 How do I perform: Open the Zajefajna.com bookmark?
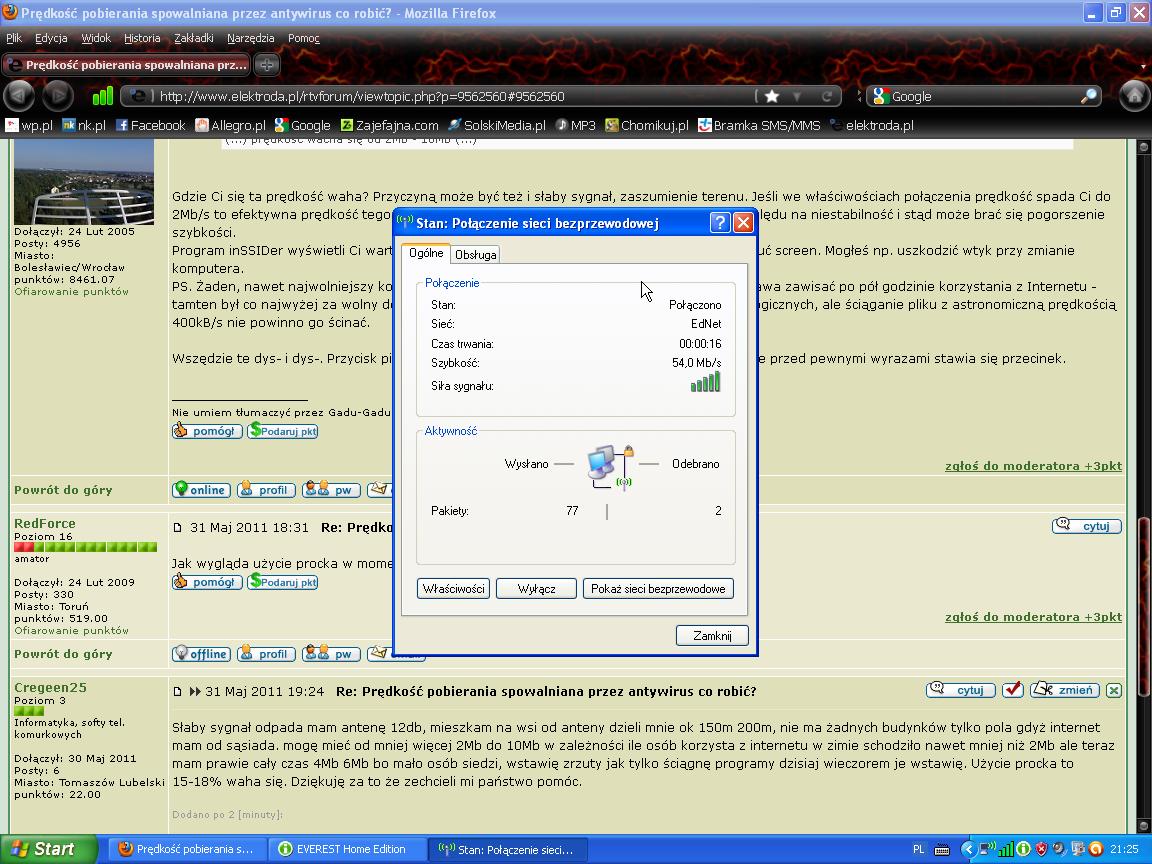click(389, 126)
